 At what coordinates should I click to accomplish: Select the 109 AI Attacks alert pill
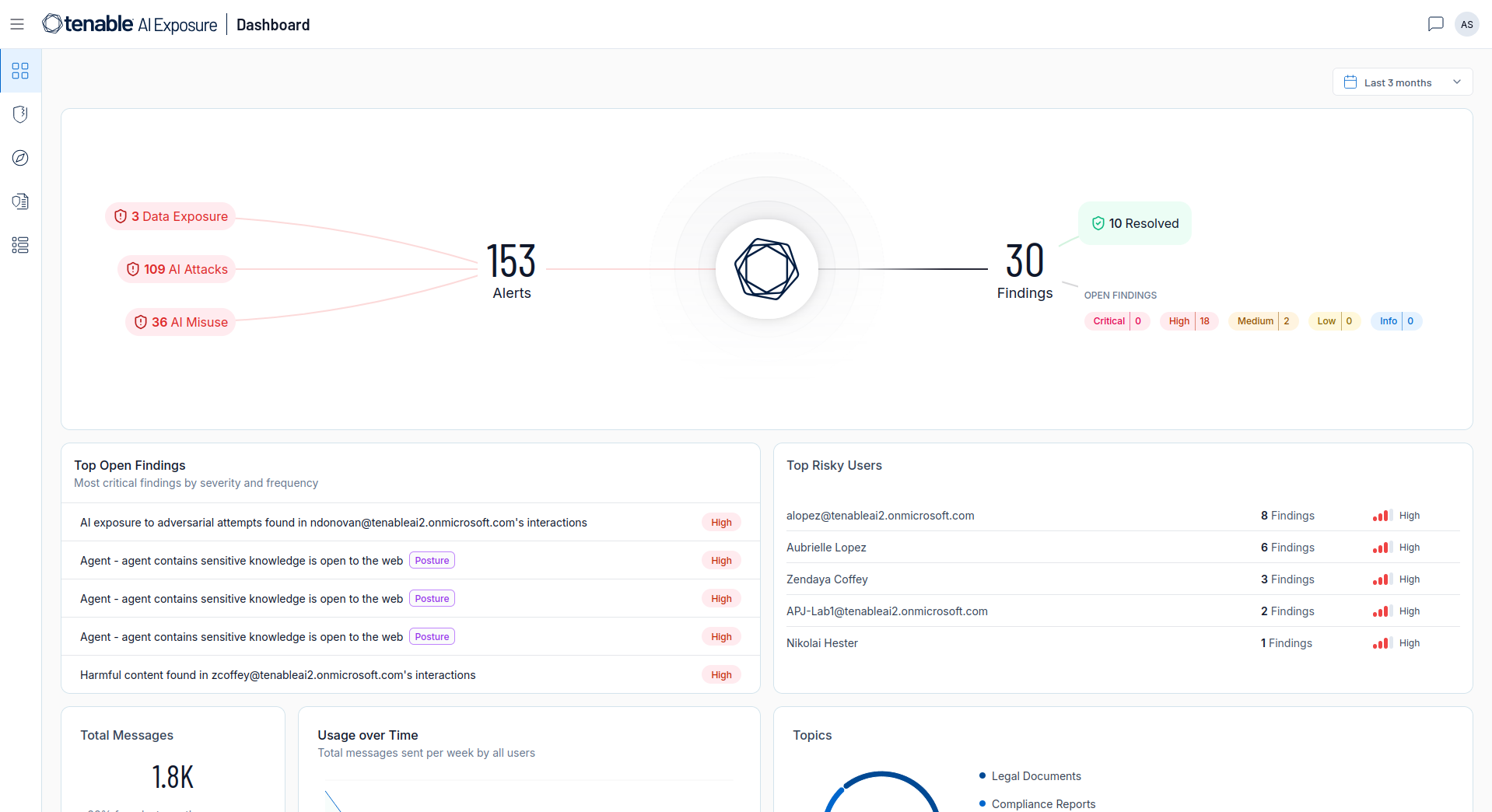[177, 269]
